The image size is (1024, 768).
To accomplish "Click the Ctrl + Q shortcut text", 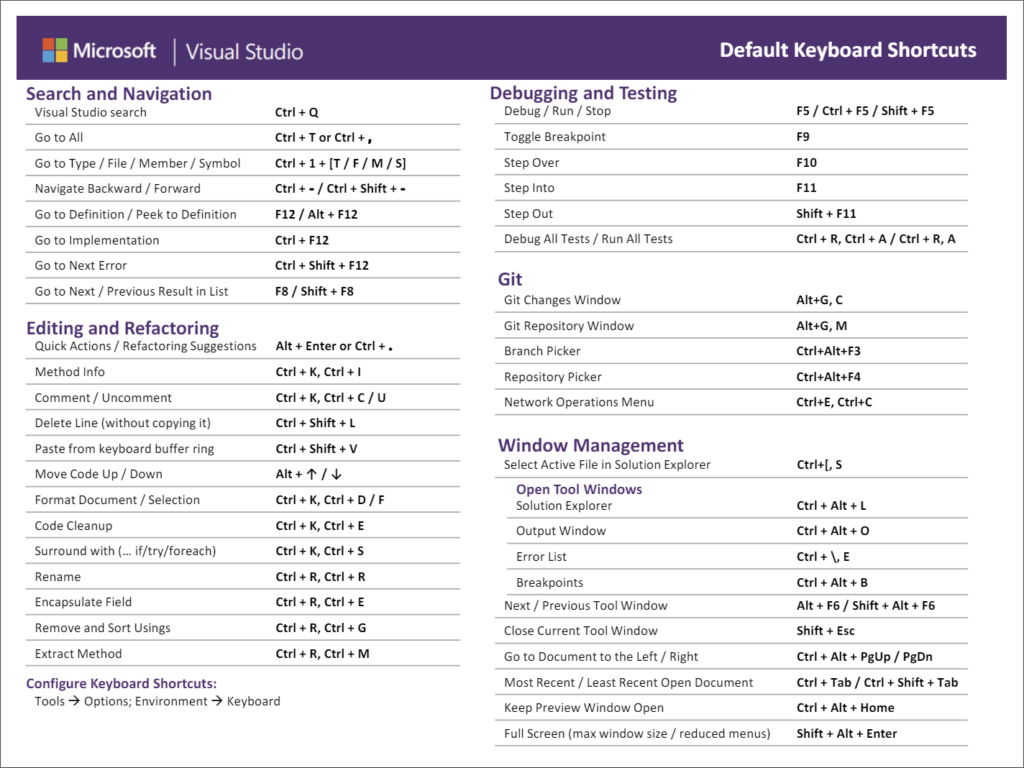I will click(x=296, y=113).
